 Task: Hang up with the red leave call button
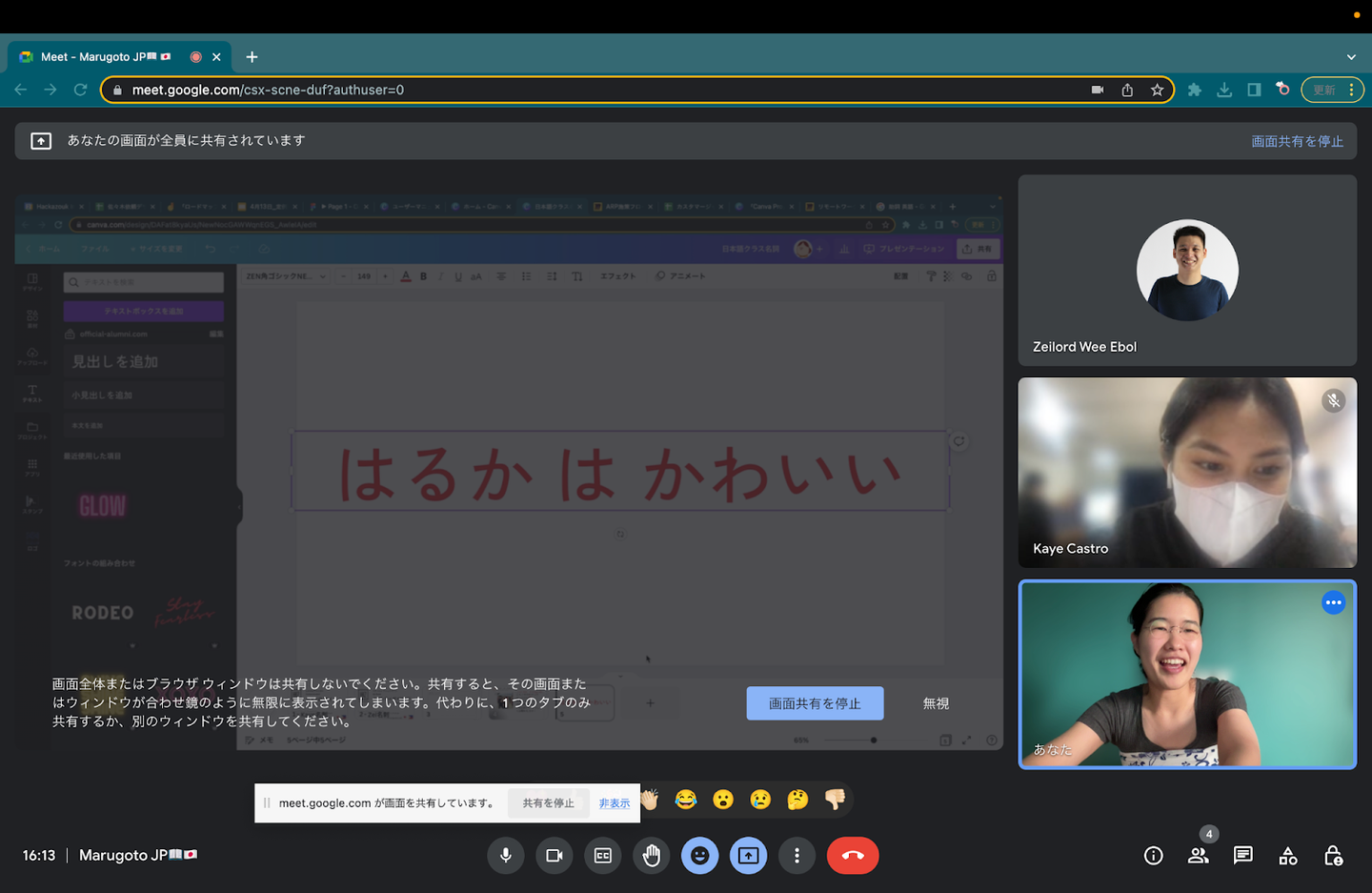point(853,856)
